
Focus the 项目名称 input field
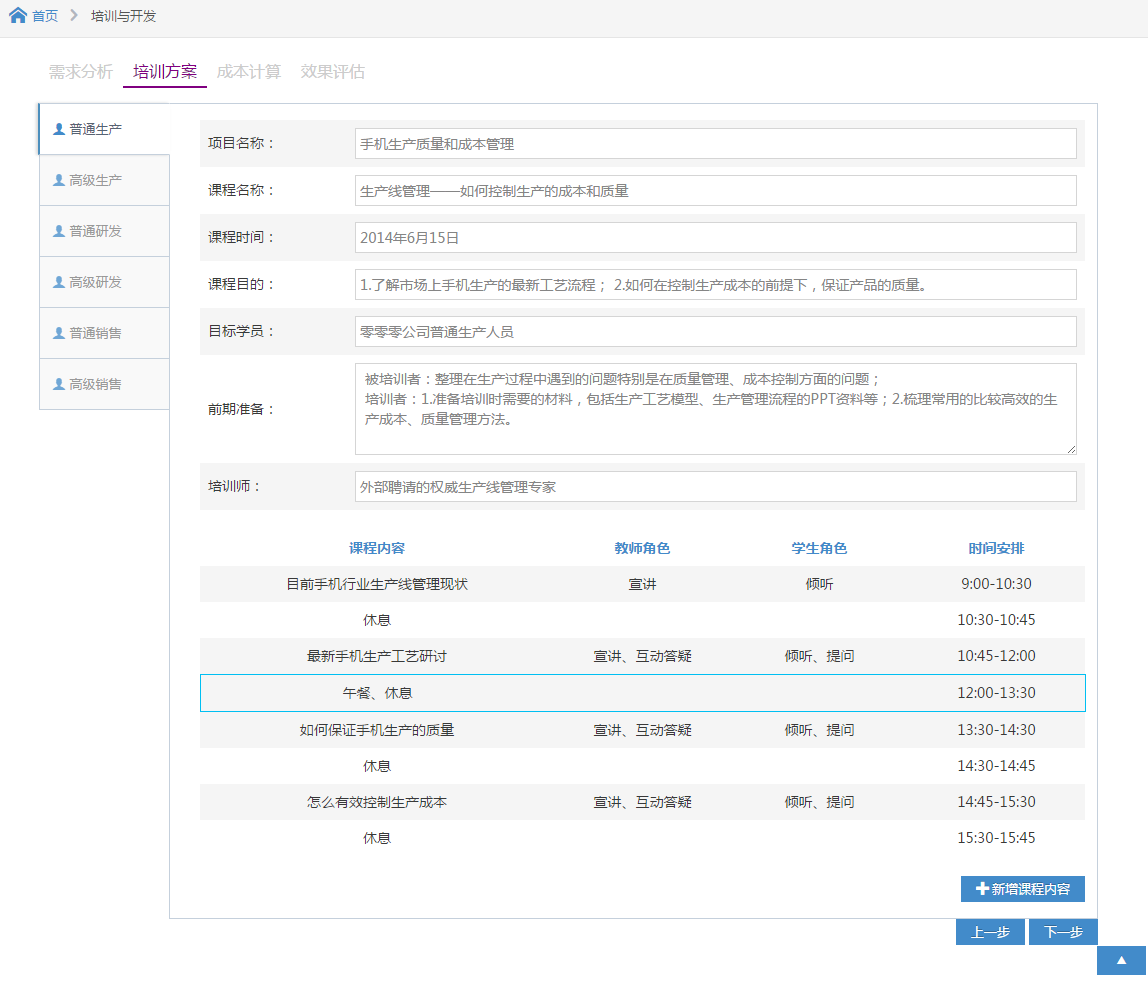[x=715, y=143]
